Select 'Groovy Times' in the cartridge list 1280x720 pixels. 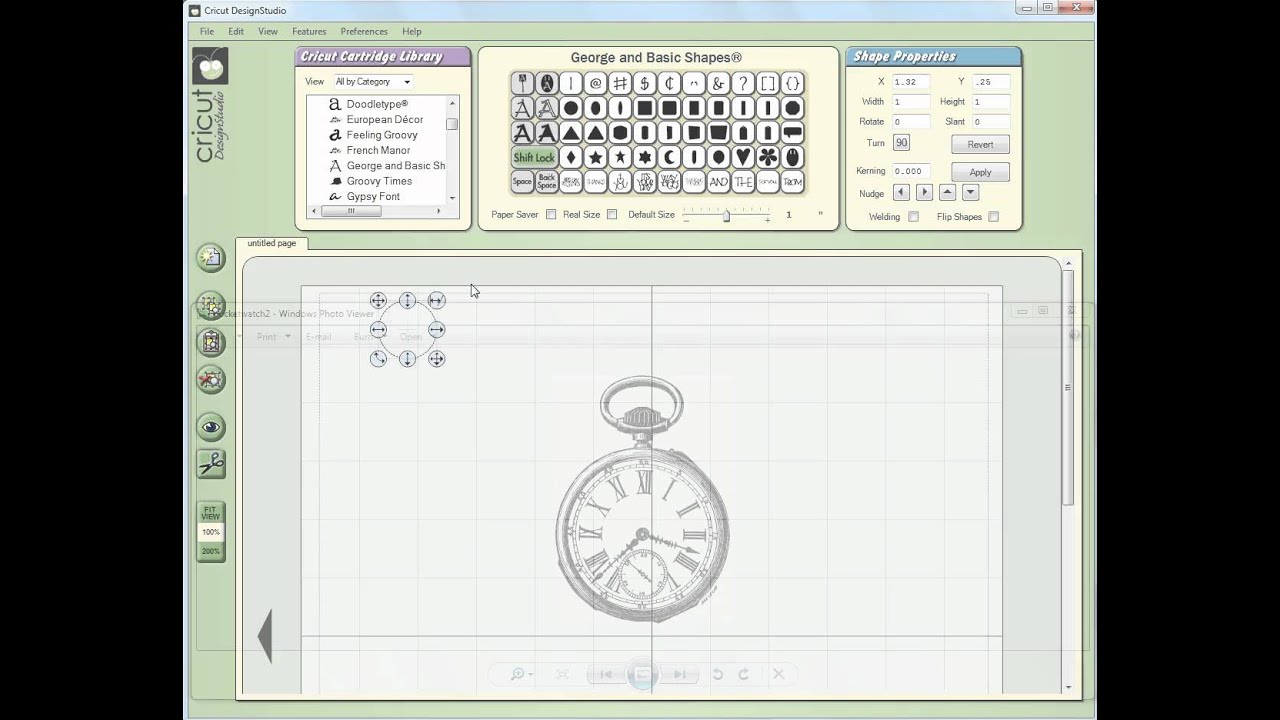point(379,181)
